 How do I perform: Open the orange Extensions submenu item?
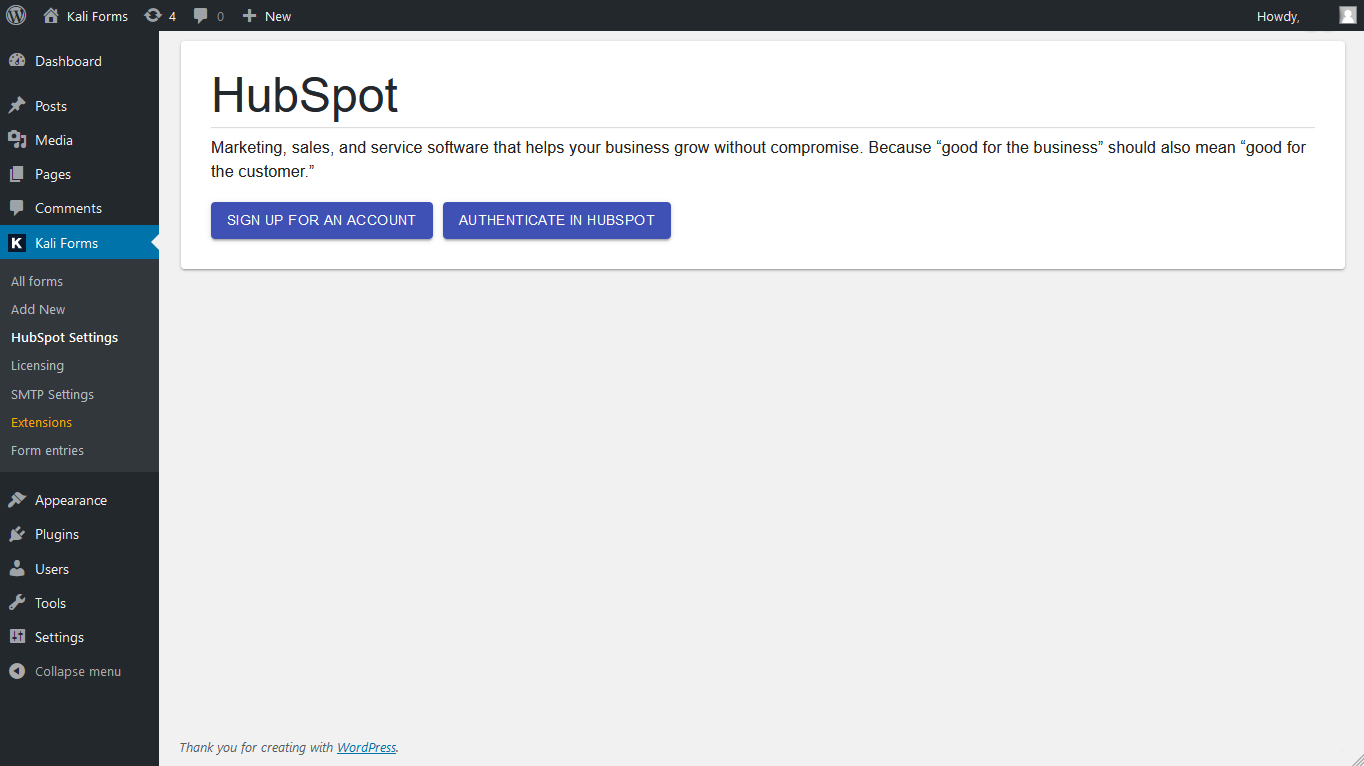coord(41,422)
